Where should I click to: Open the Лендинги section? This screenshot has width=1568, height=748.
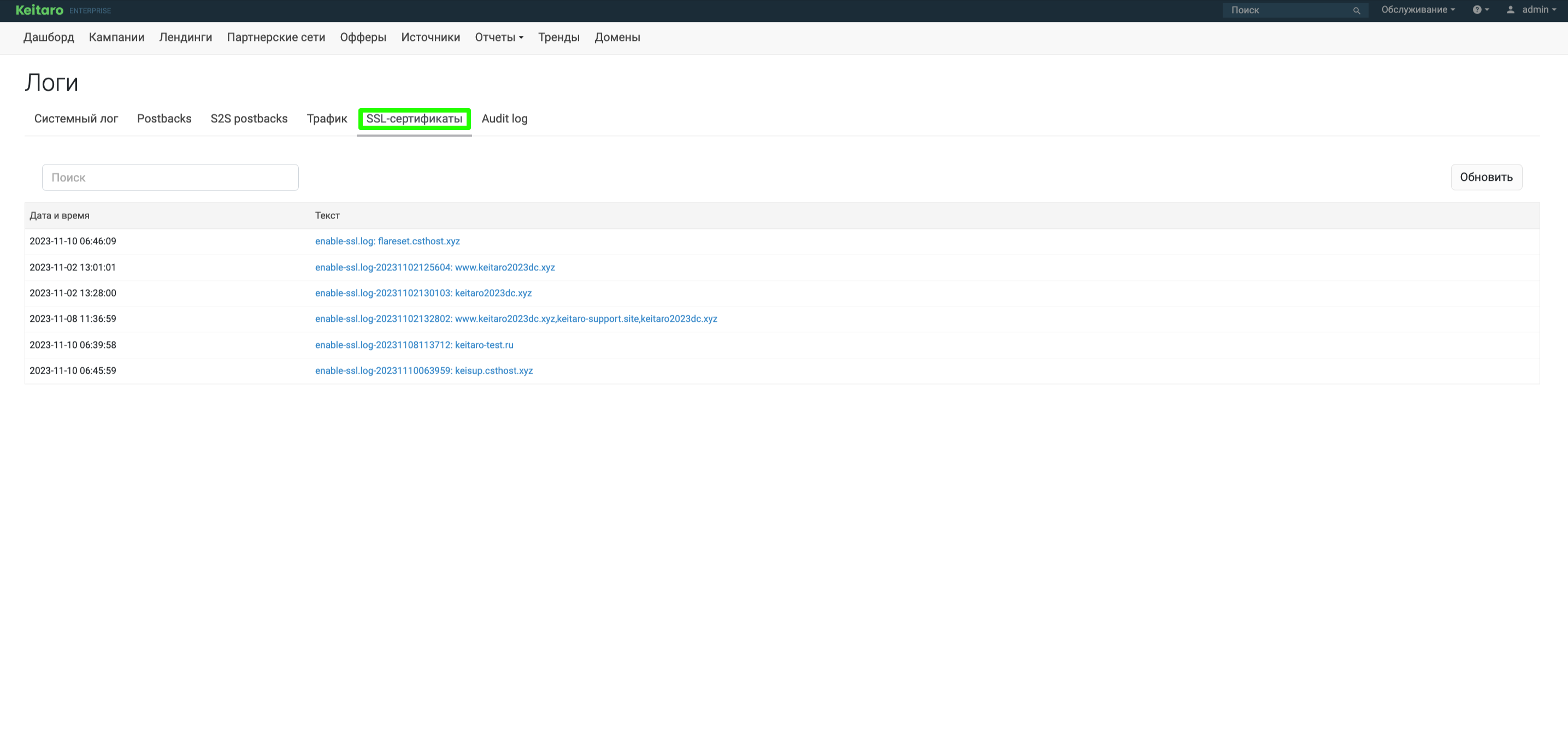click(x=186, y=37)
